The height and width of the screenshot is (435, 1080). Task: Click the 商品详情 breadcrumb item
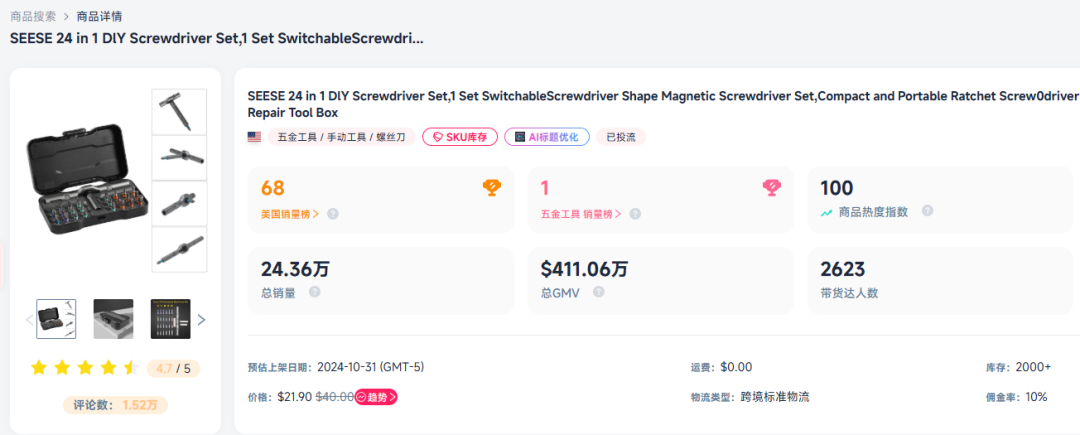point(100,16)
